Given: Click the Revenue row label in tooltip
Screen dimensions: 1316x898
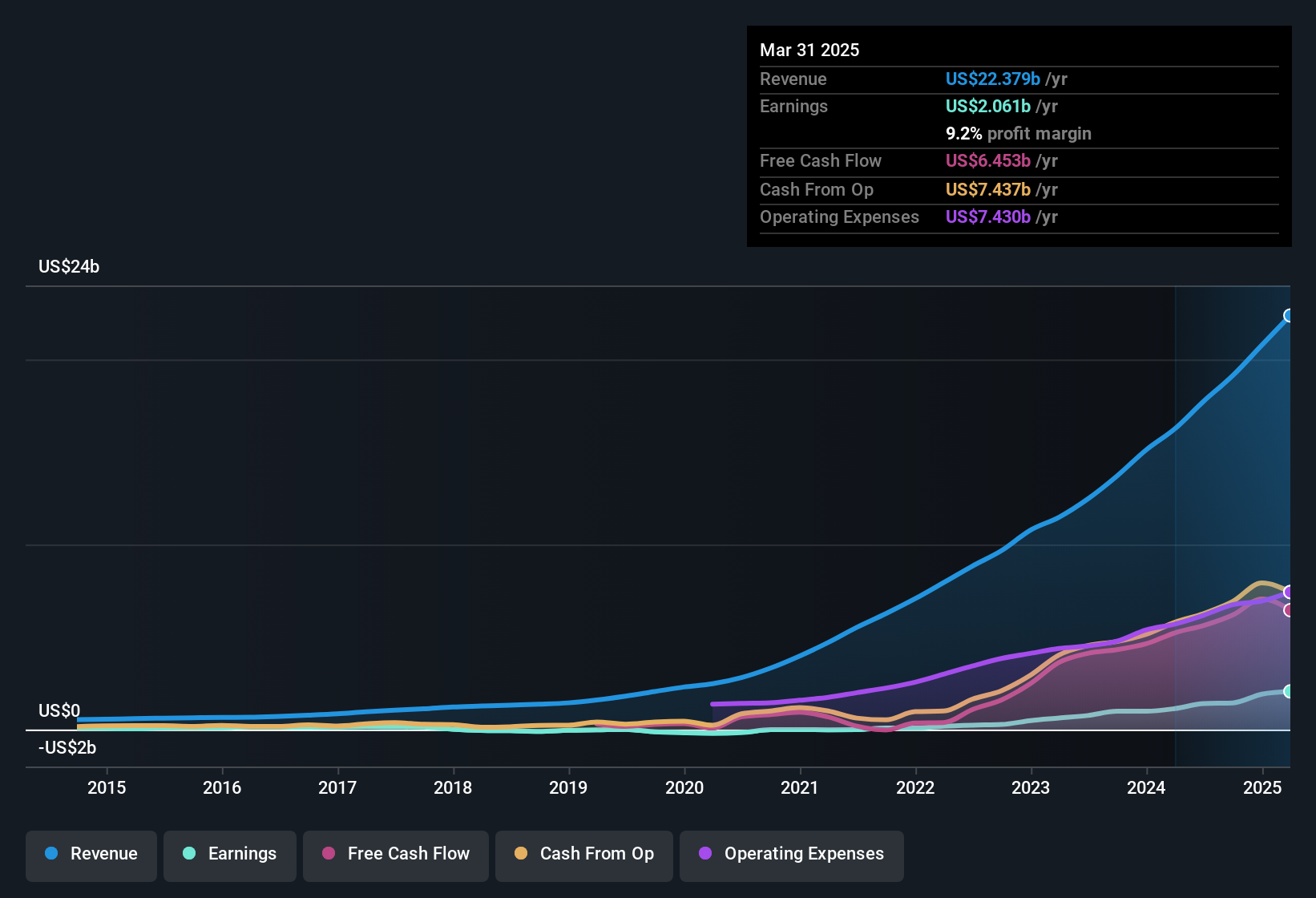Looking at the screenshot, I should (x=793, y=79).
